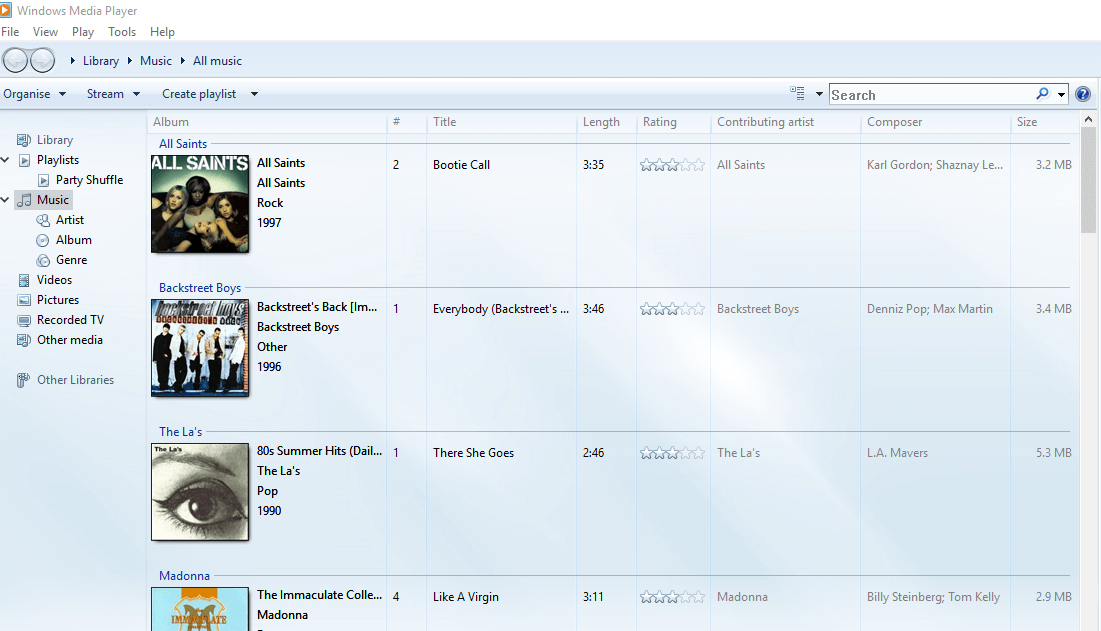Screen dimensions: 1101x631
Task: Click the scrollbar up arrow
Action: [x=1088, y=119]
